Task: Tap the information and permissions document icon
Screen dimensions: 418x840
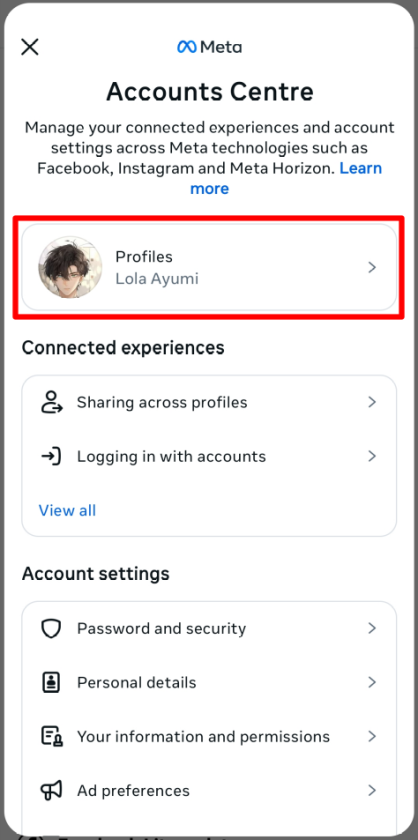Action: tap(52, 737)
